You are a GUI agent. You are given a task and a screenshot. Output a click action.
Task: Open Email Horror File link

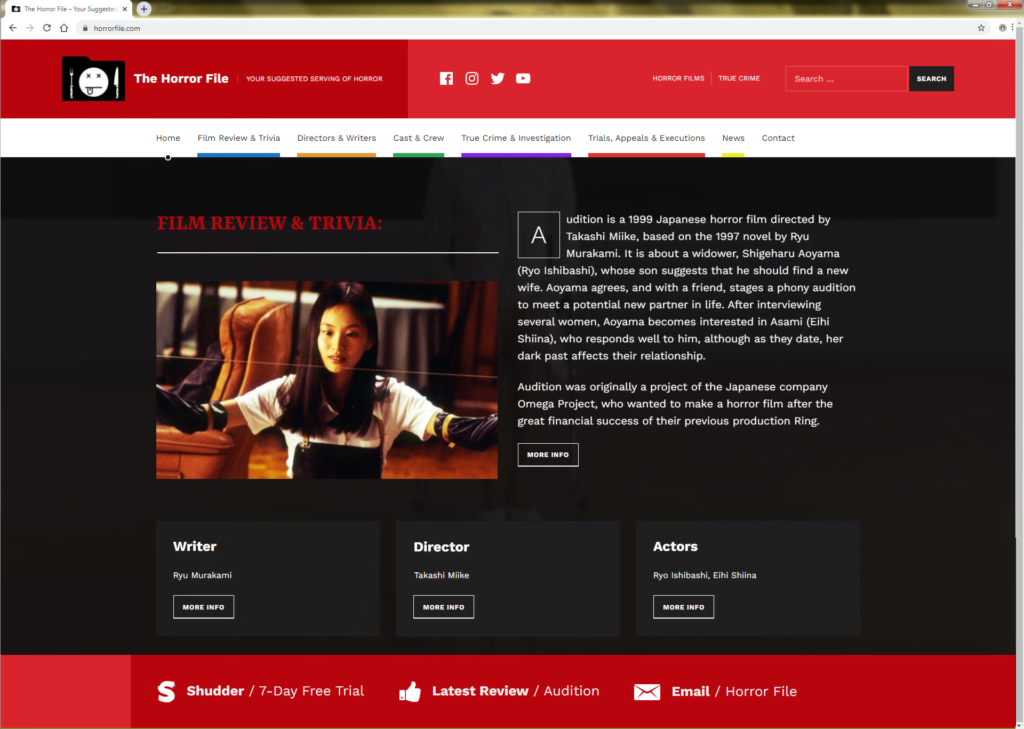(x=734, y=692)
